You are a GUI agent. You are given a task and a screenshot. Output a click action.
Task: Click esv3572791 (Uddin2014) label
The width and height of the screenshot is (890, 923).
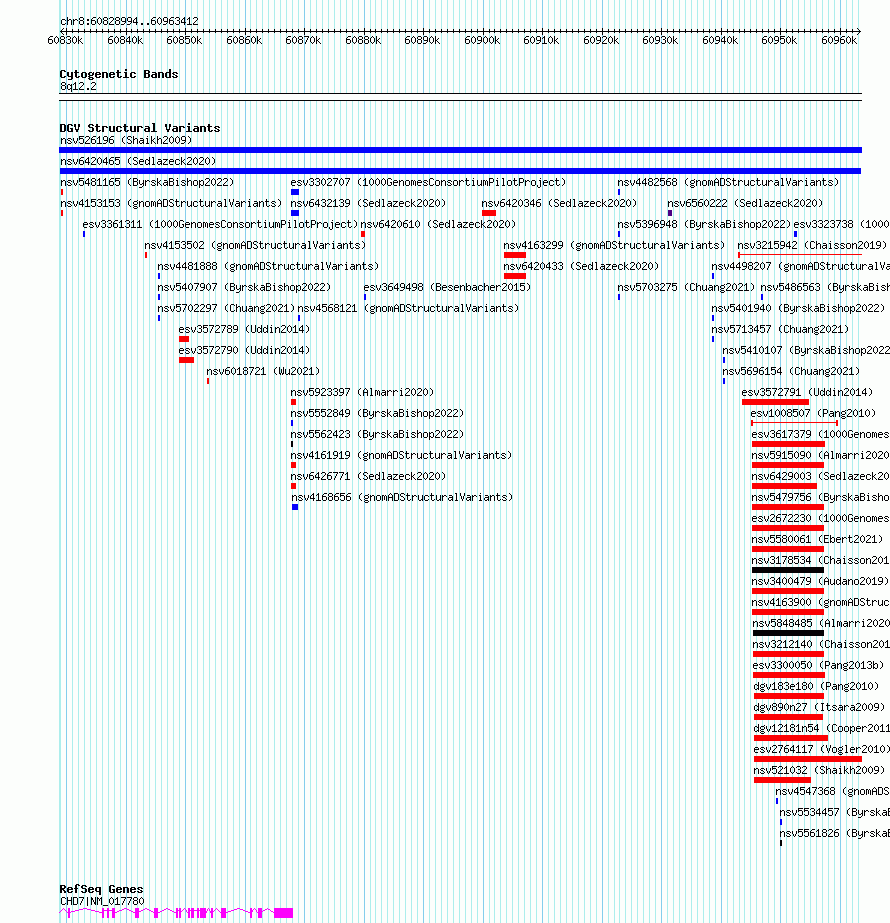(x=807, y=392)
